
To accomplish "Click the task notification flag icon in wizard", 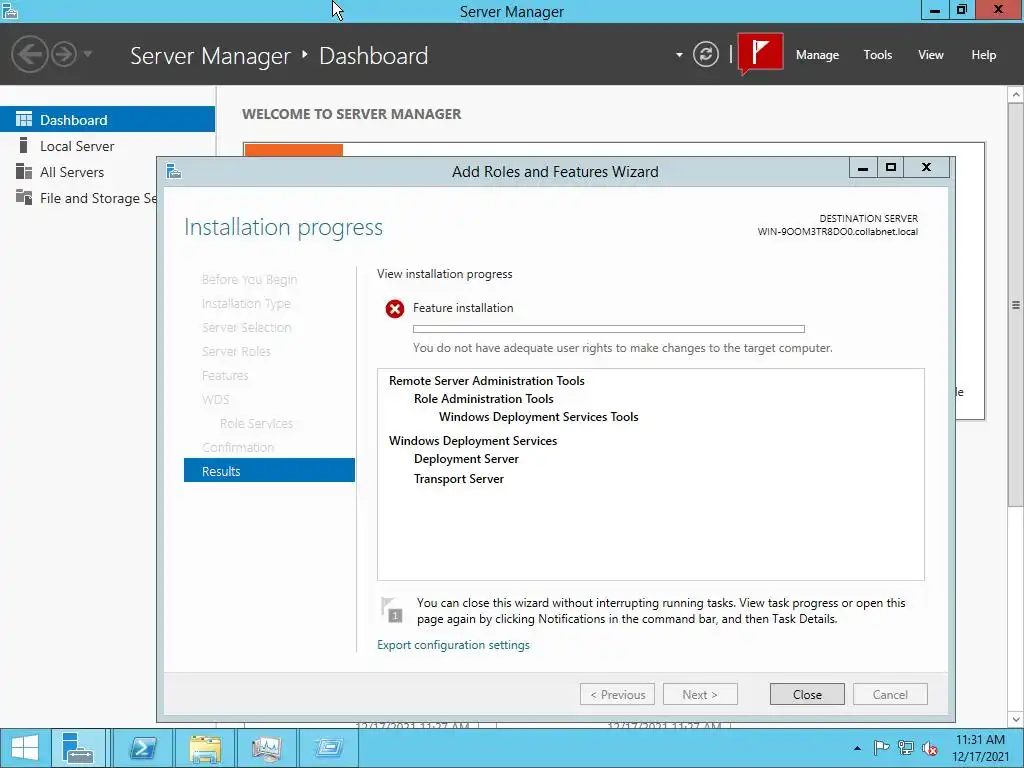I will pyautogui.click(x=392, y=609).
